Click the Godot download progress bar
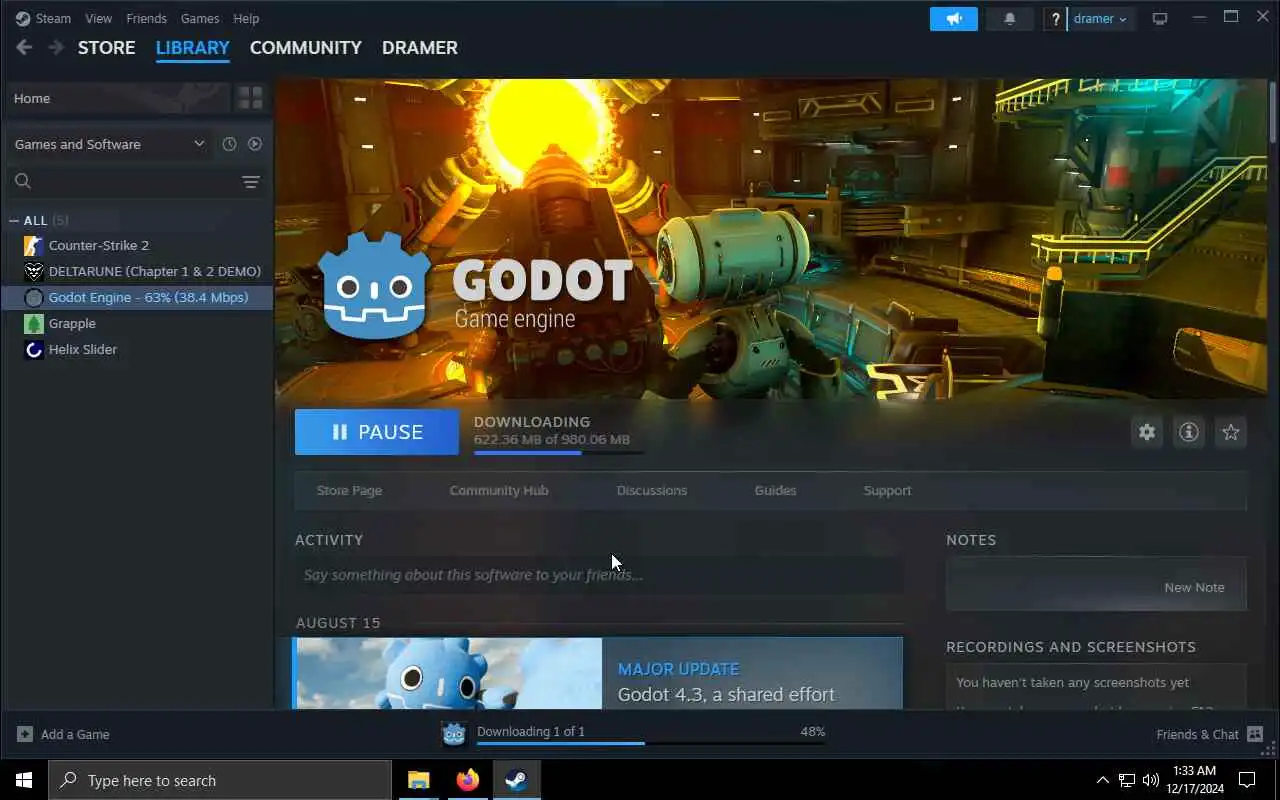 (559, 453)
